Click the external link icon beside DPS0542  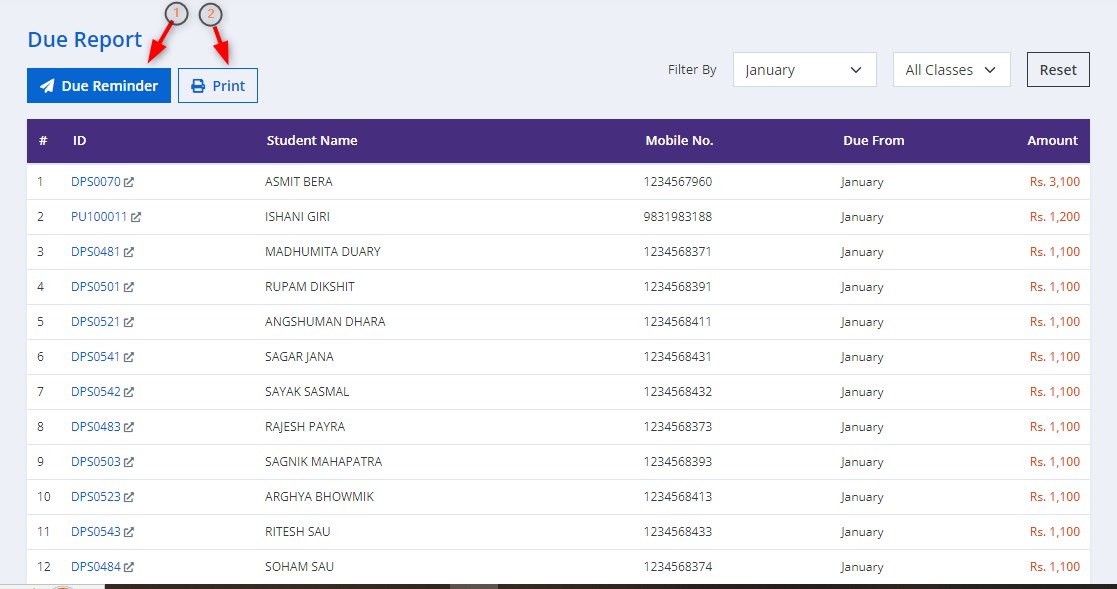pos(129,392)
